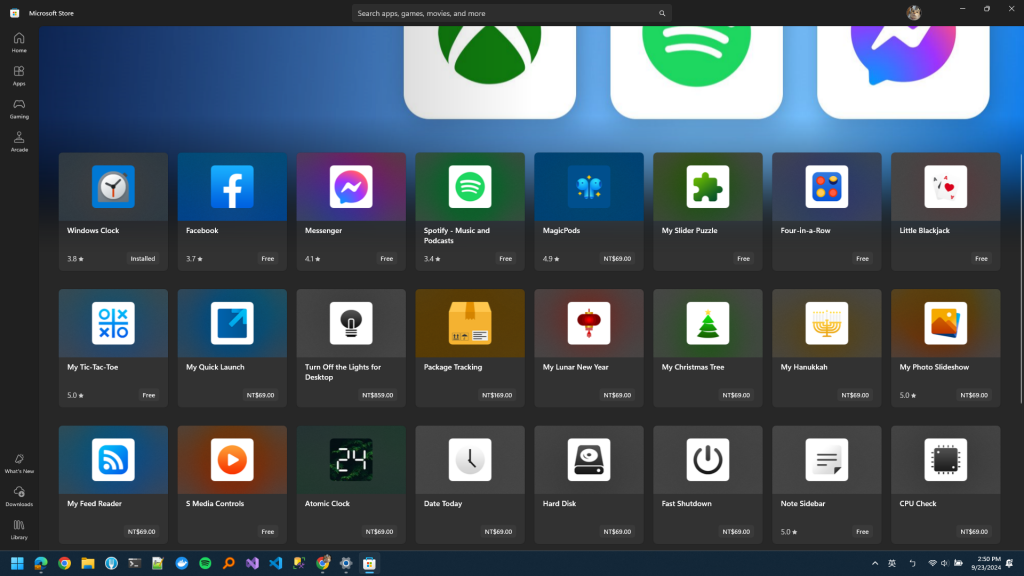Click the 4.9 star rating on MagicPods
Viewport: 1024px width, 576px height.
coord(551,259)
